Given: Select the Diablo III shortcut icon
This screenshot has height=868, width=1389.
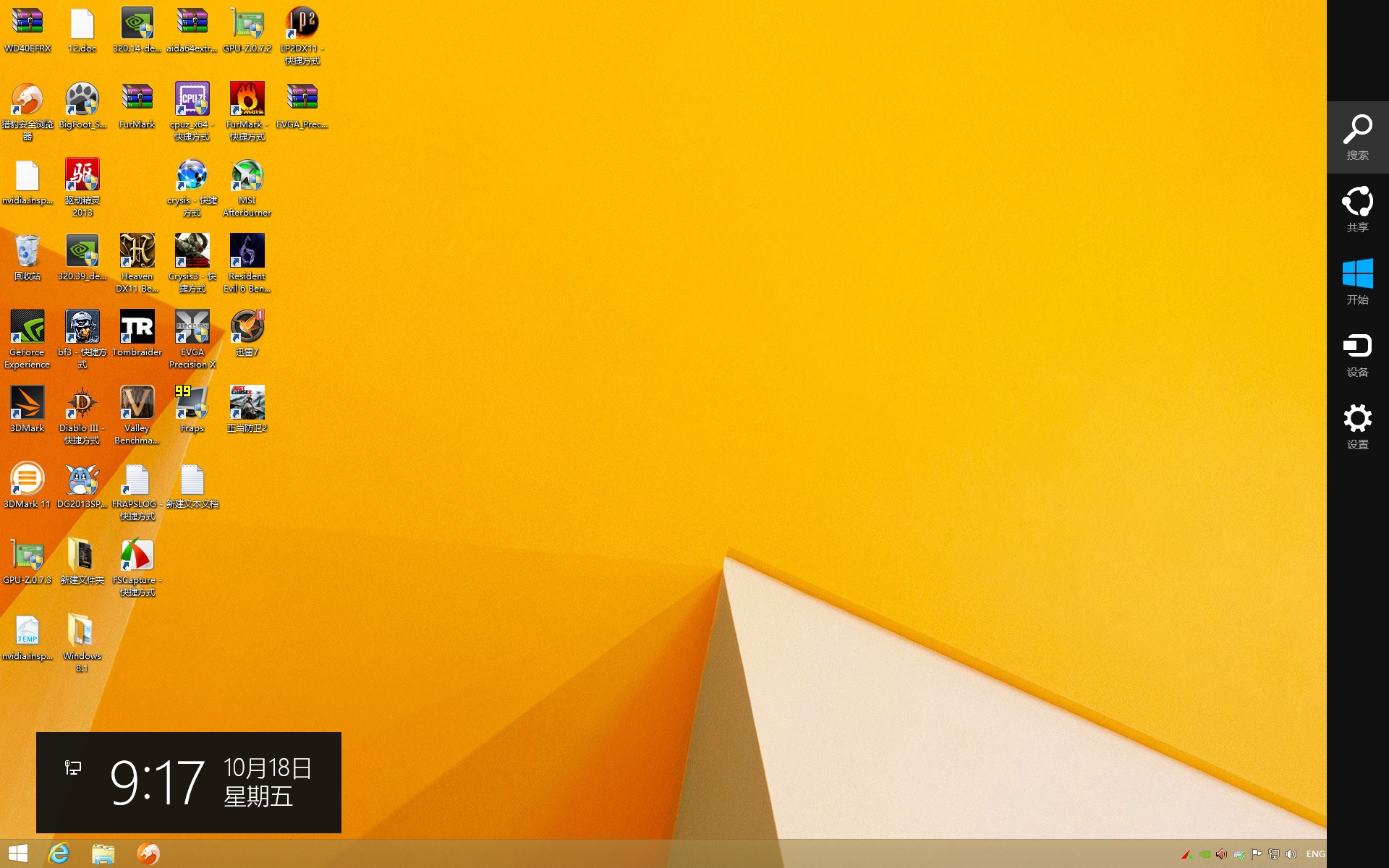Looking at the screenshot, I should tap(82, 416).
